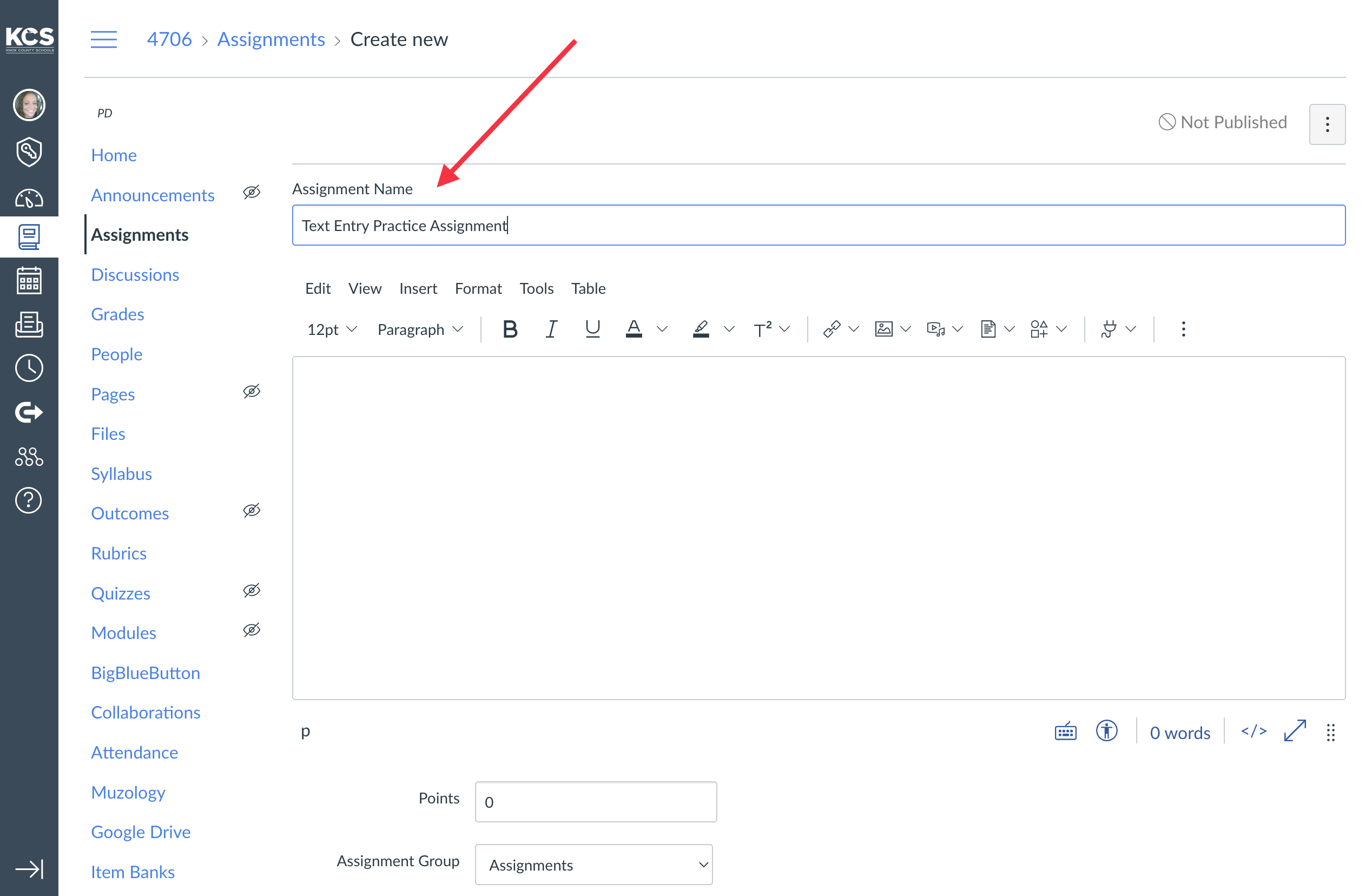Open the Format menu in editor
The width and height of the screenshot is (1372, 896).
pos(478,288)
